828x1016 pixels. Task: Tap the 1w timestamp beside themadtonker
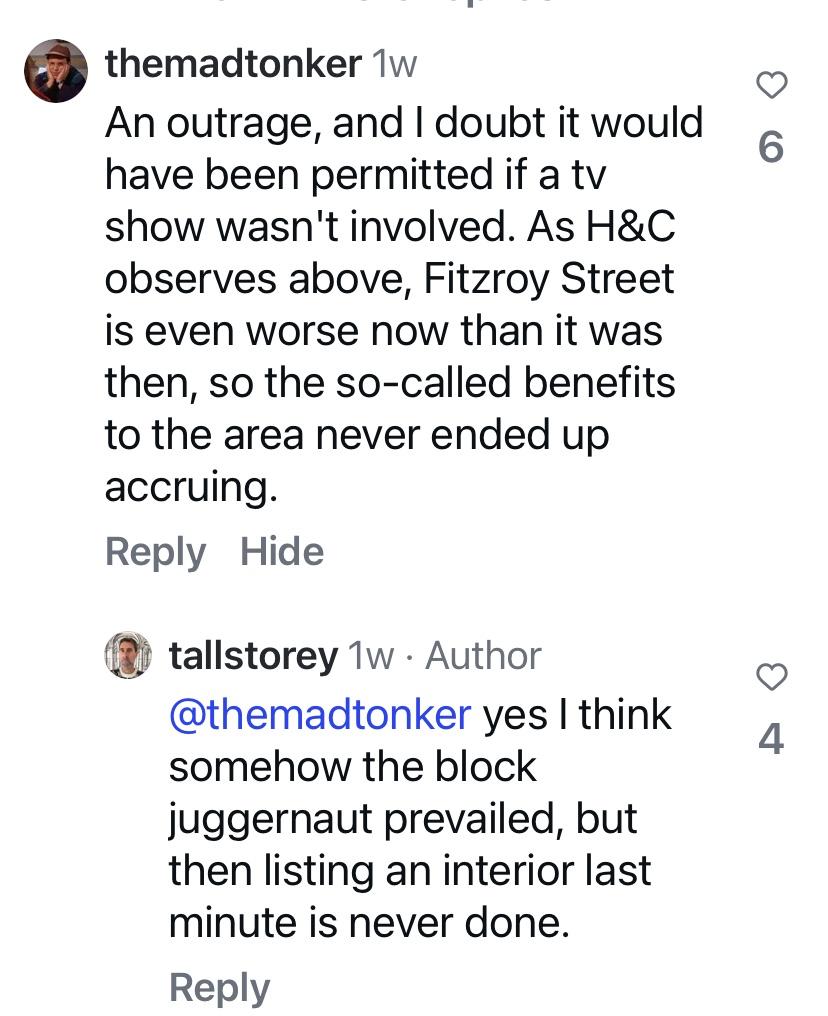click(x=394, y=65)
